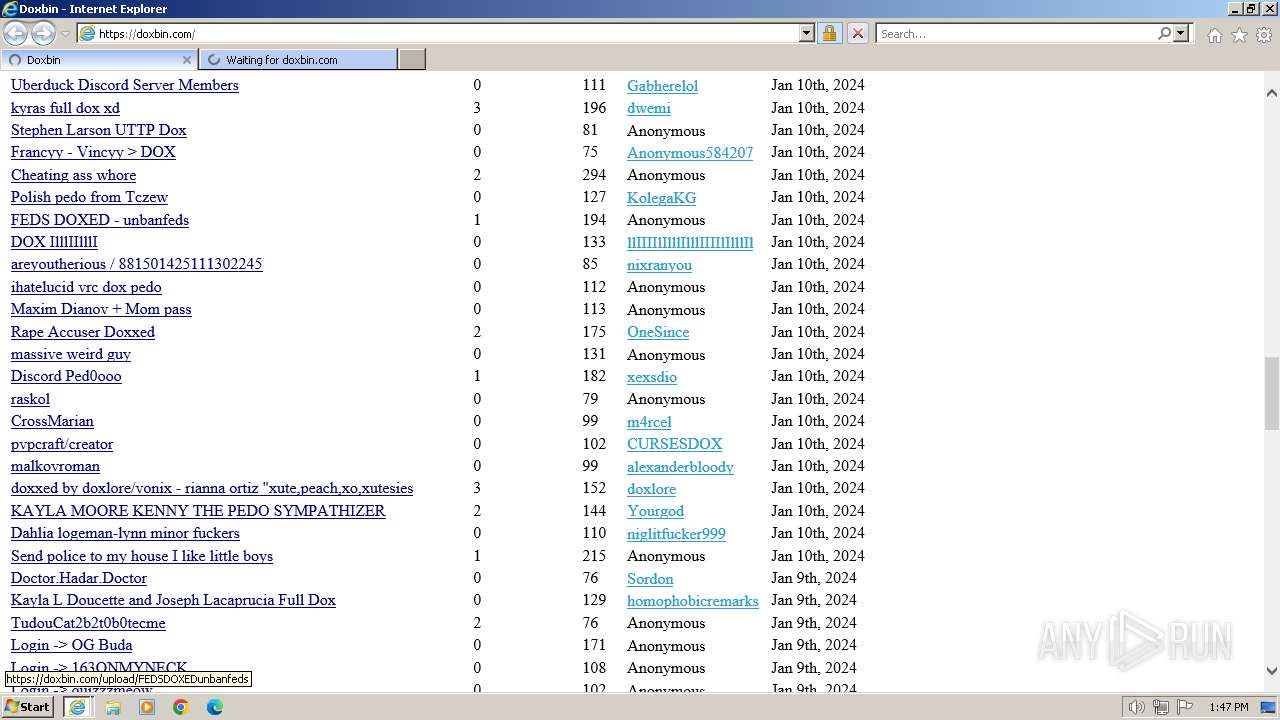This screenshot has width=1280, height=720.
Task: Open the media player taskbar icon
Action: click(147, 707)
